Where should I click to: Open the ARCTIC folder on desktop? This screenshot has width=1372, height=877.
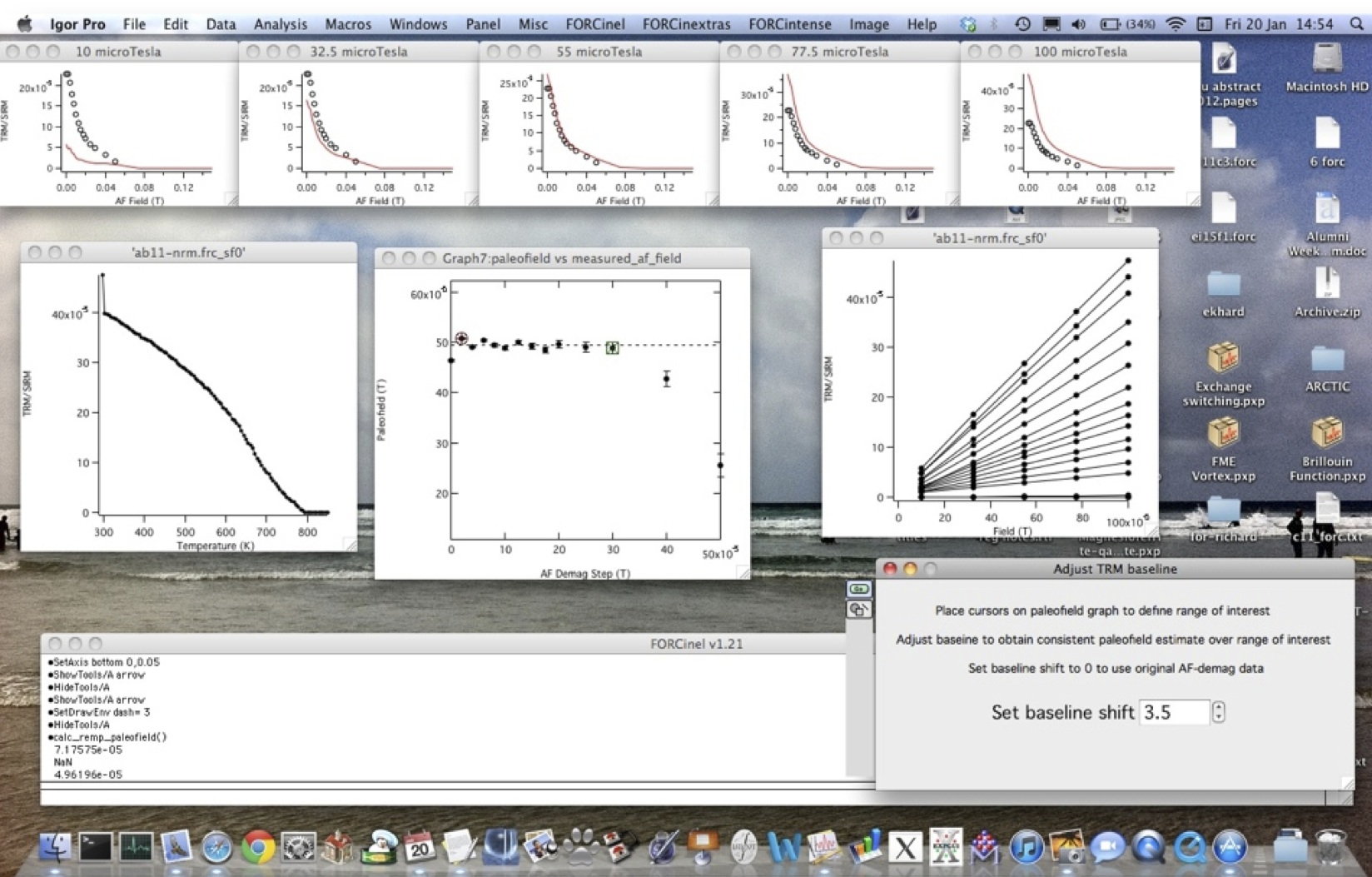[x=1327, y=360]
